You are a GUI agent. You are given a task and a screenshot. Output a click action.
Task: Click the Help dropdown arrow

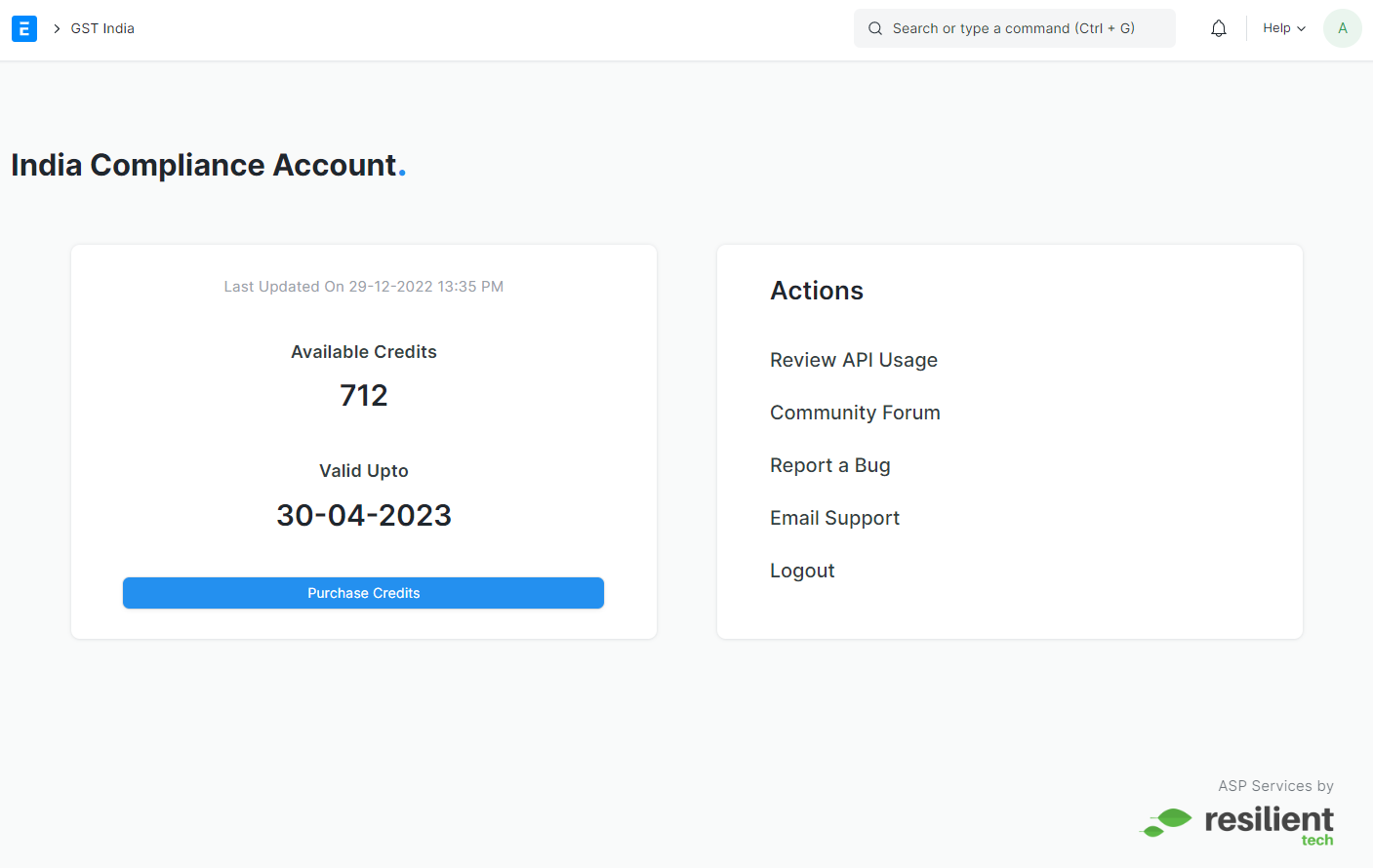point(1301,29)
